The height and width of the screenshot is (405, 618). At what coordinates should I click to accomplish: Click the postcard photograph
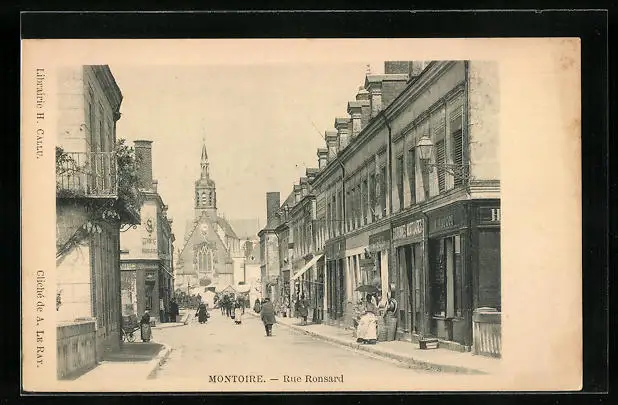click(278, 215)
